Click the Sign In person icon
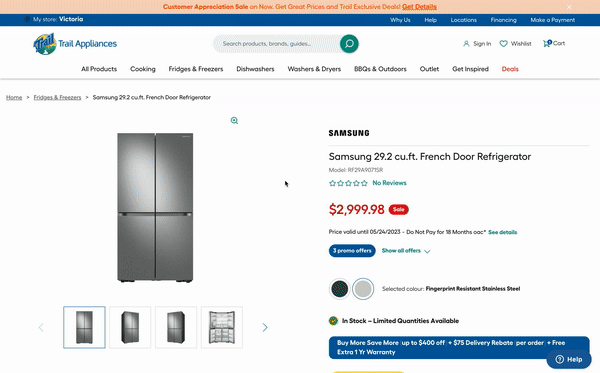Image resolution: width=600 pixels, height=373 pixels. [x=466, y=44]
